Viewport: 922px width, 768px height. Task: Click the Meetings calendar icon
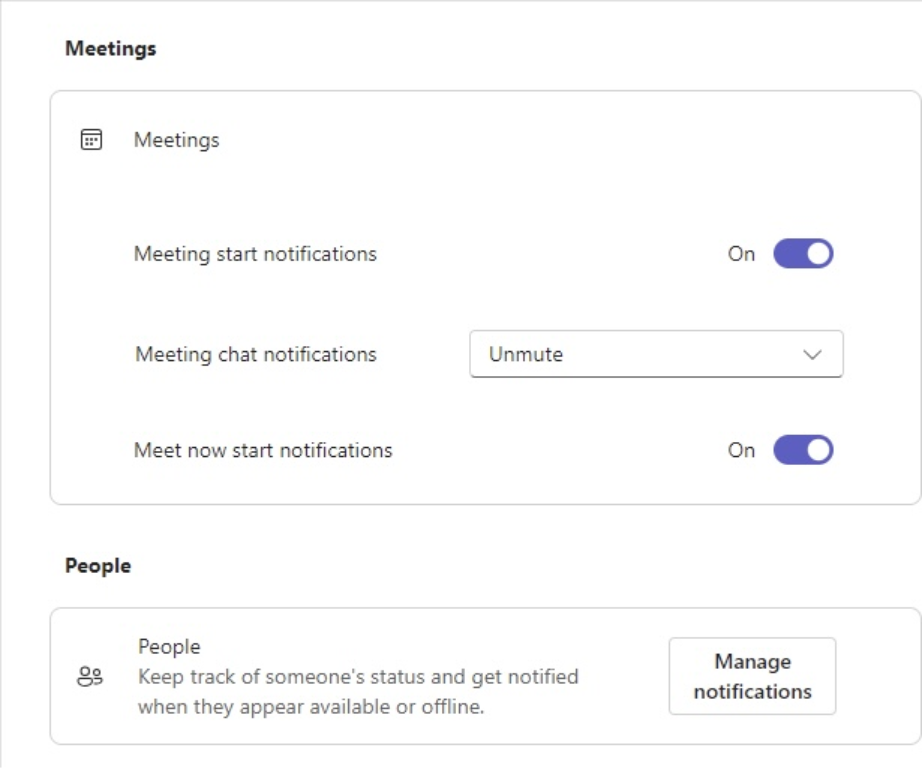click(x=91, y=140)
